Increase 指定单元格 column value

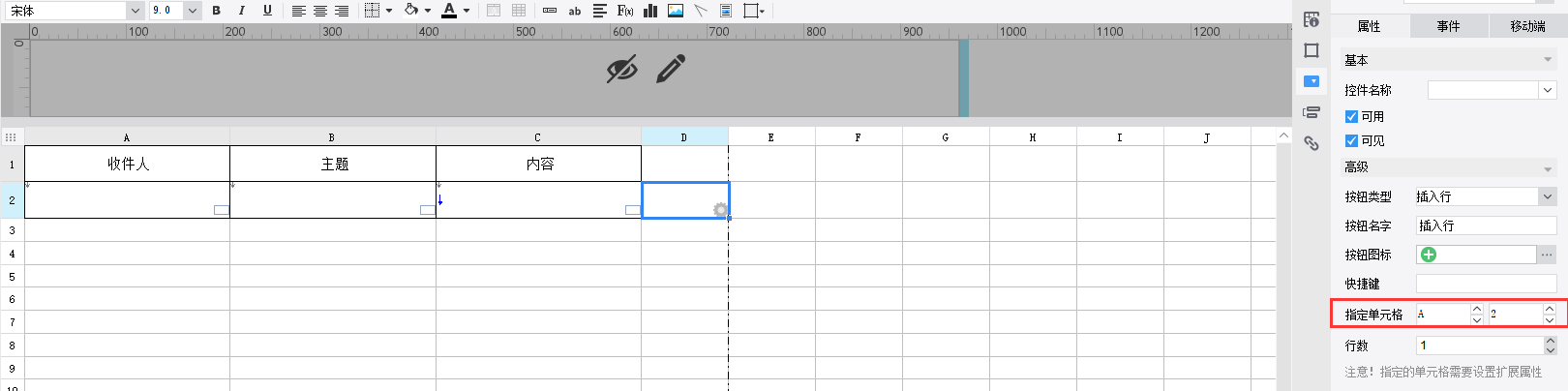1477,309
